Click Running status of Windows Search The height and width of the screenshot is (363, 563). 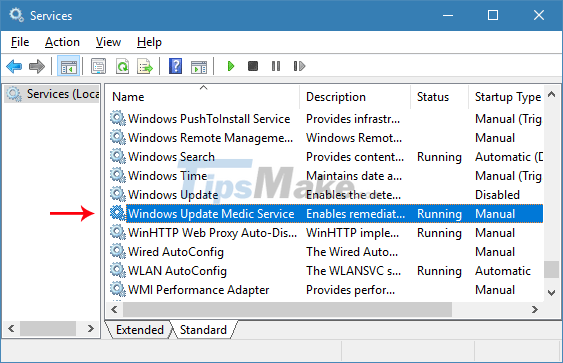[x=439, y=157]
